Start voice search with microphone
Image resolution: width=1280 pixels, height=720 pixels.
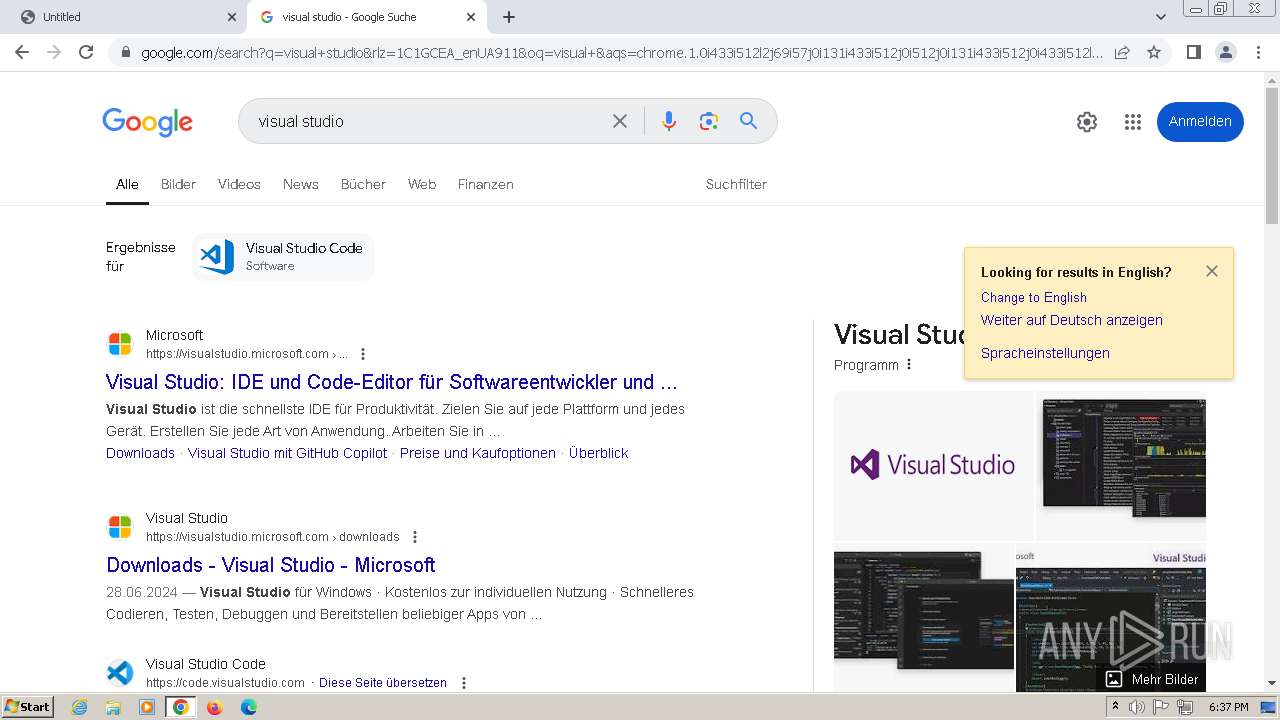click(x=669, y=121)
